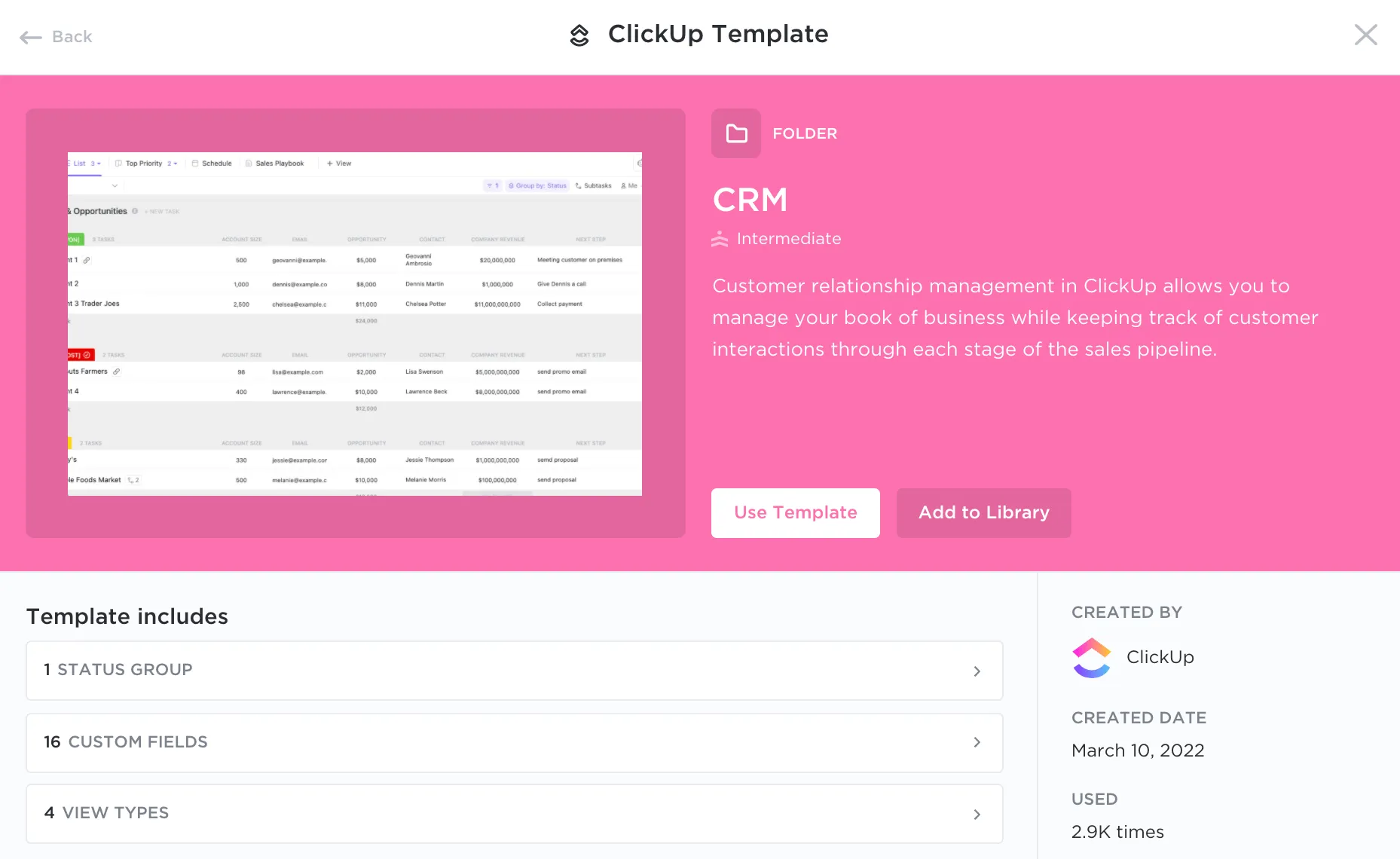Click the 'ClickUp Template' dialog title
Image resolution: width=1400 pixels, height=859 pixels.
718,34
